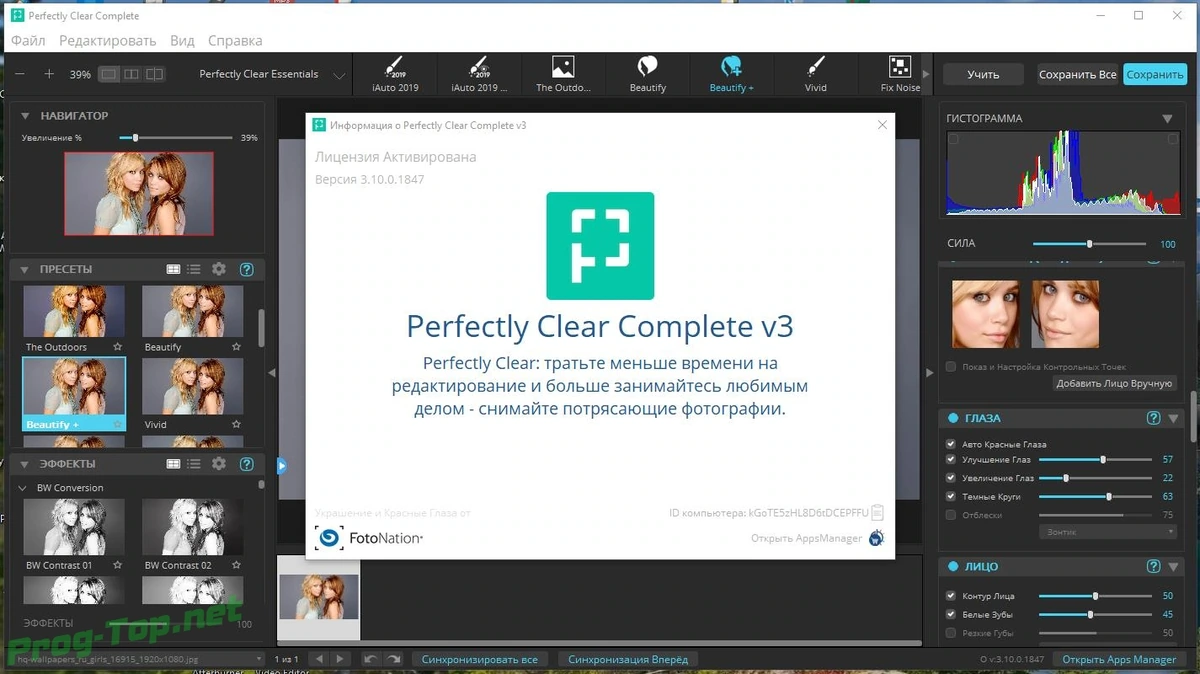This screenshot has height=674, width=1200.
Task: Switch to single image view mode
Action: [x=109, y=74]
